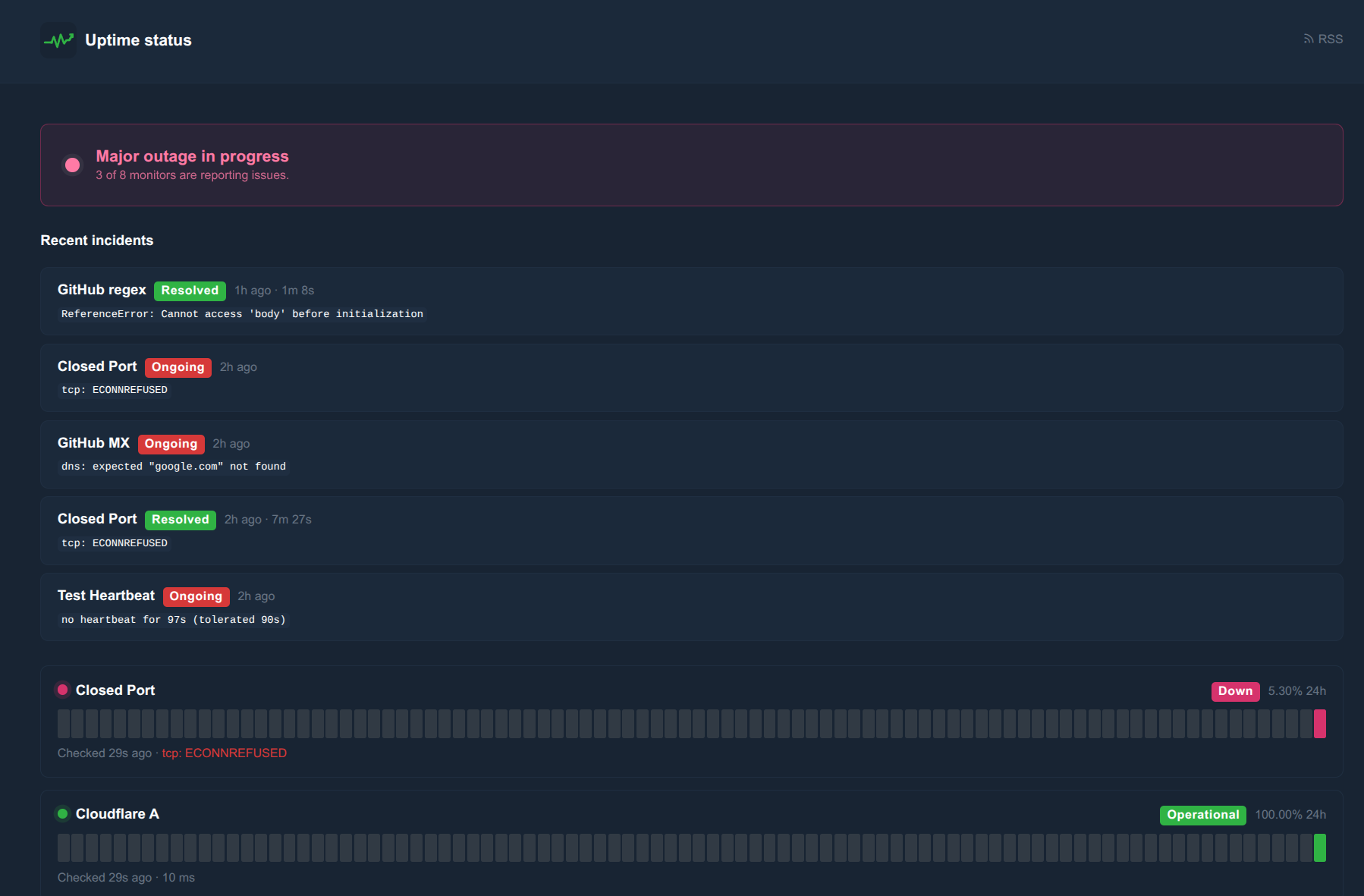Click the red latest bar in Closed Port timeline

tap(1320, 724)
